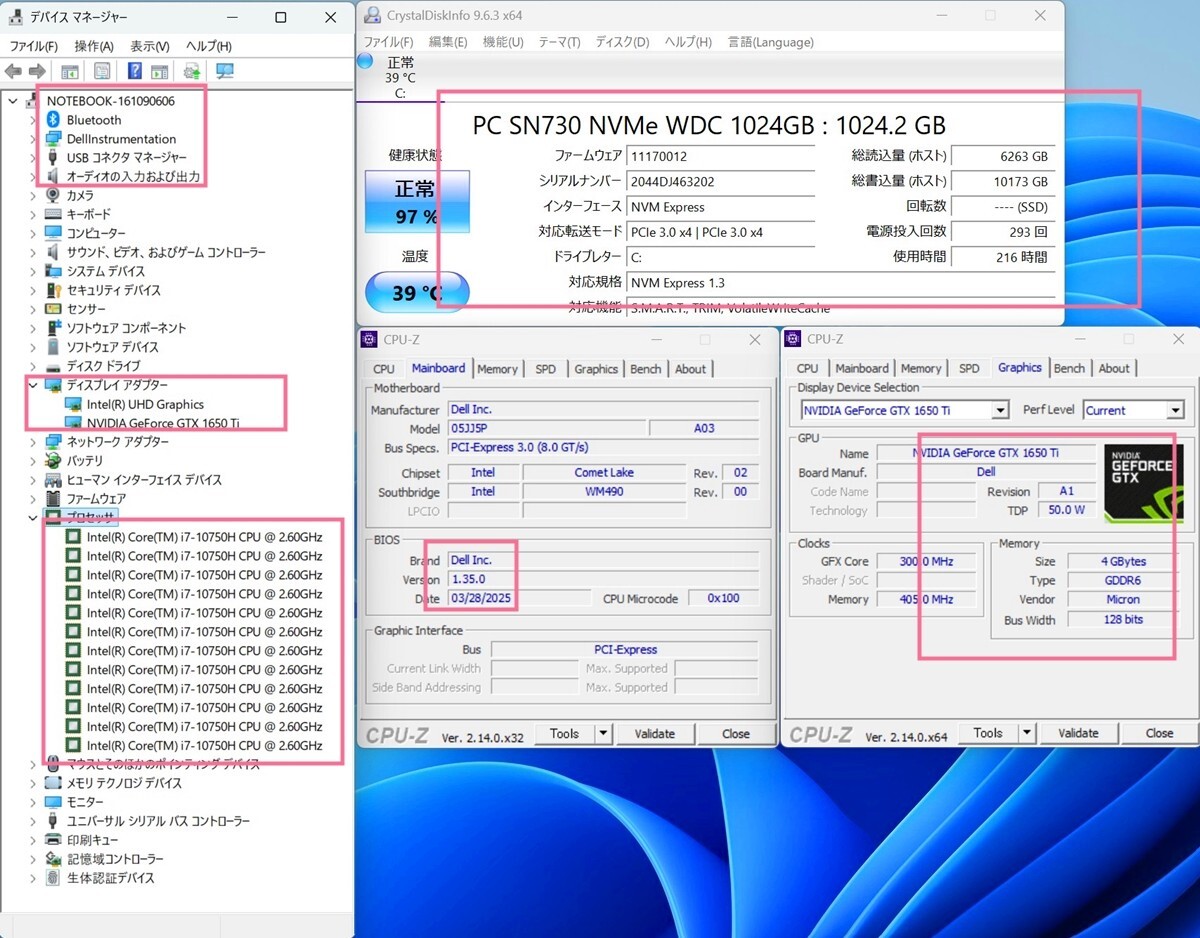Open the ディスク(D) menu in CrystalDiskInfo

[x=623, y=42]
